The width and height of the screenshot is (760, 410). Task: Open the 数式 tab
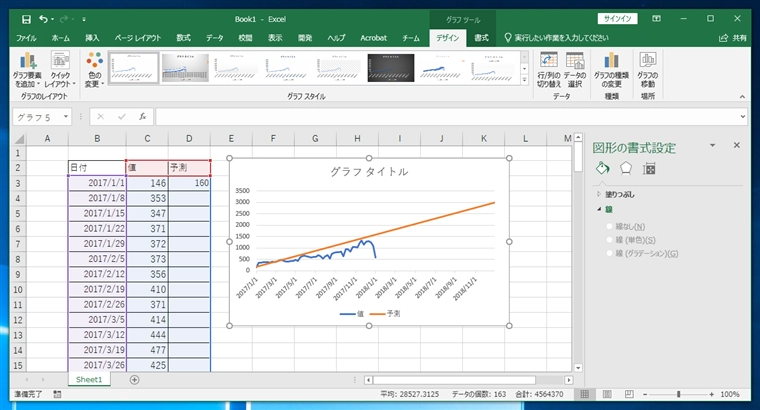coord(183,38)
